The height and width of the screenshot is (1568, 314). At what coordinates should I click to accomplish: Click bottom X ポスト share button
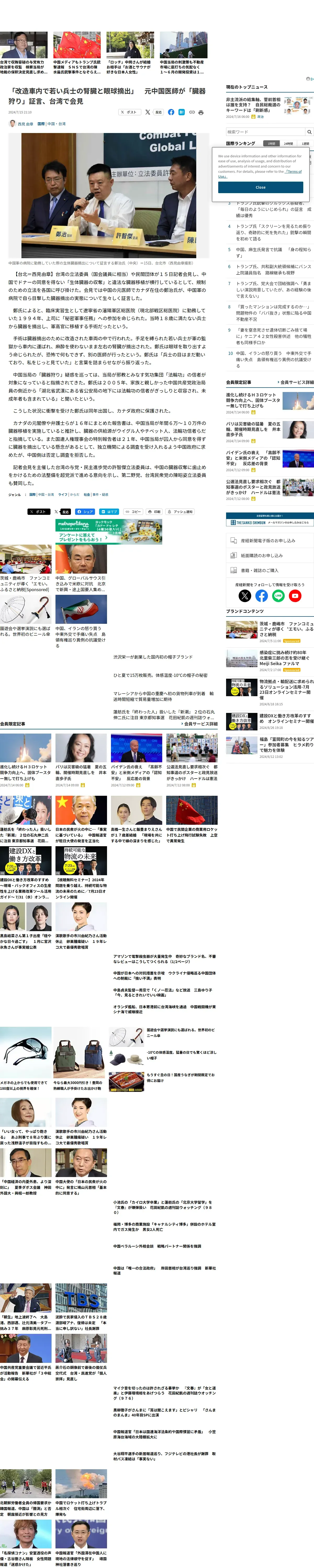pyautogui.click(x=39, y=512)
